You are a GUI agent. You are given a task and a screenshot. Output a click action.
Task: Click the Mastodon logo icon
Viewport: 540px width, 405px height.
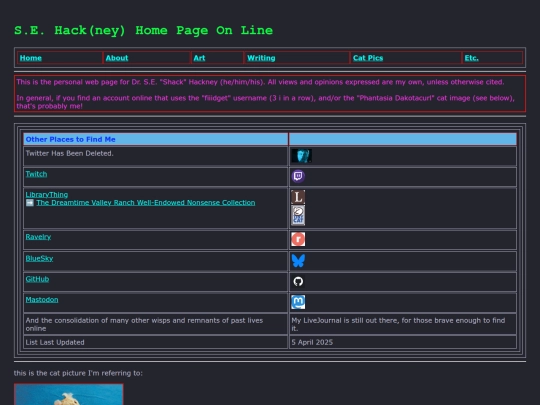click(x=298, y=302)
